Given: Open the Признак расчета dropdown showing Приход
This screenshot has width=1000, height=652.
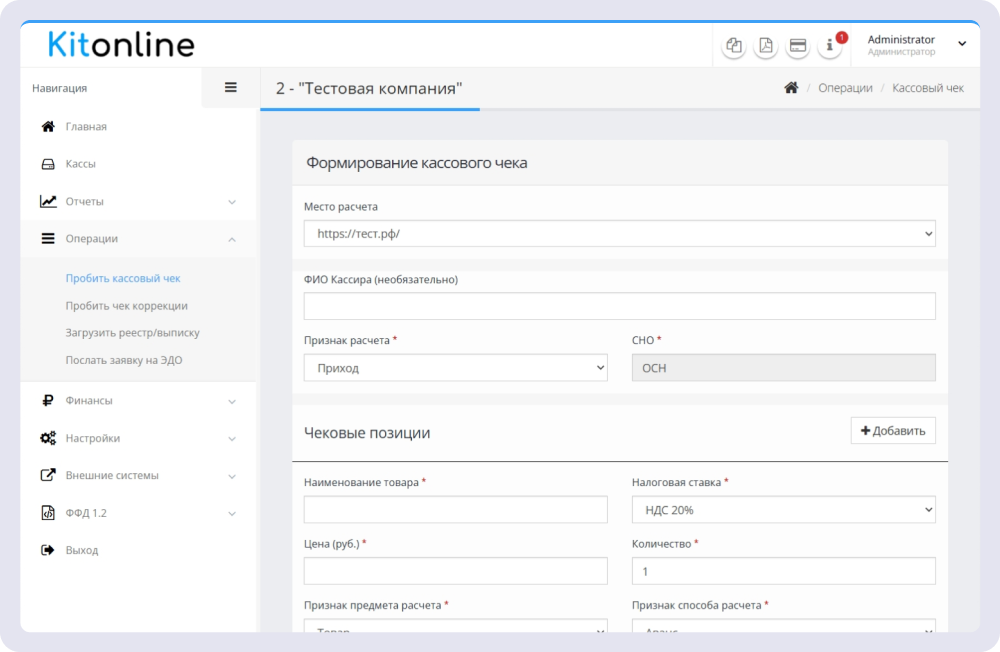Looking at the screenshot, I should tap(455, 367).
